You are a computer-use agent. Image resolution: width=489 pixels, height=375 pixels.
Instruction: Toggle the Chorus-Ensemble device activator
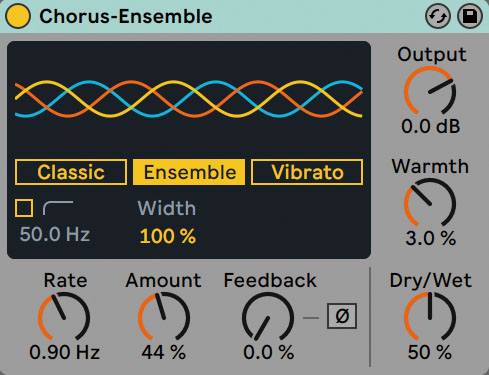[x=18, y=16]
